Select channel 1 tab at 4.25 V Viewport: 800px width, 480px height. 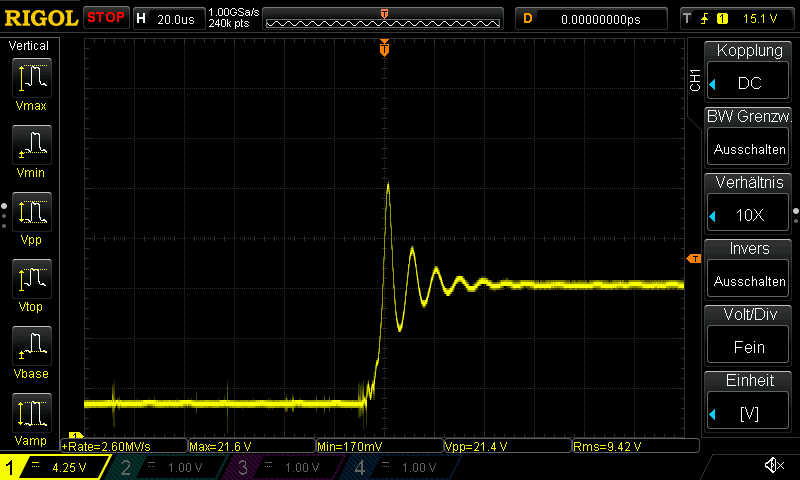pyautogui.click(x=55, y=467)
